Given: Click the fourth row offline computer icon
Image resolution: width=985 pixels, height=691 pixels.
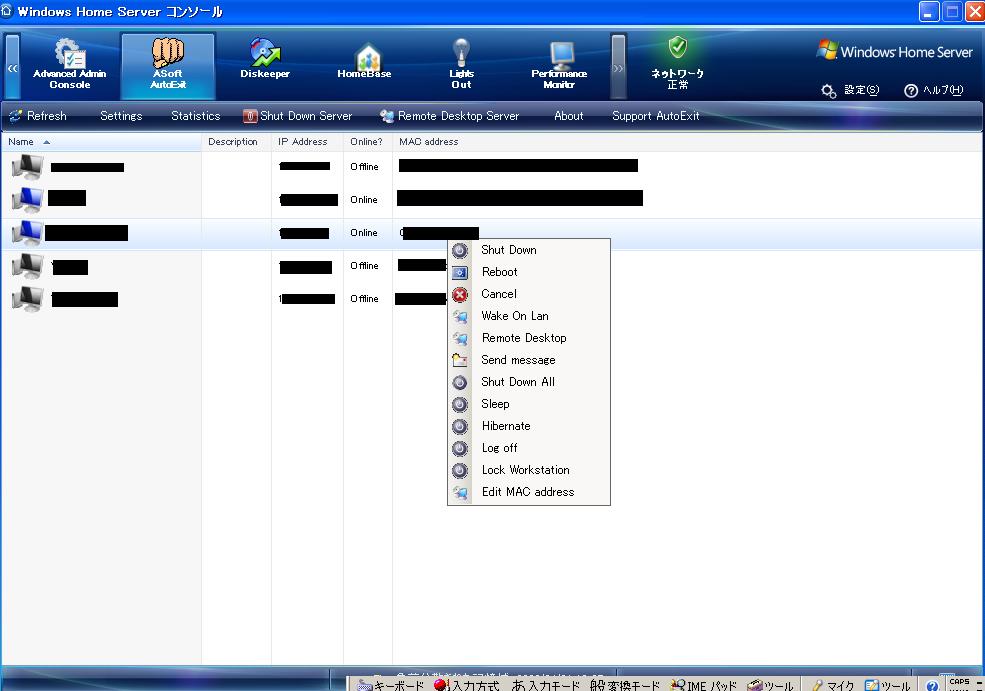Looking at the screenshot, I should coord(27,266).
